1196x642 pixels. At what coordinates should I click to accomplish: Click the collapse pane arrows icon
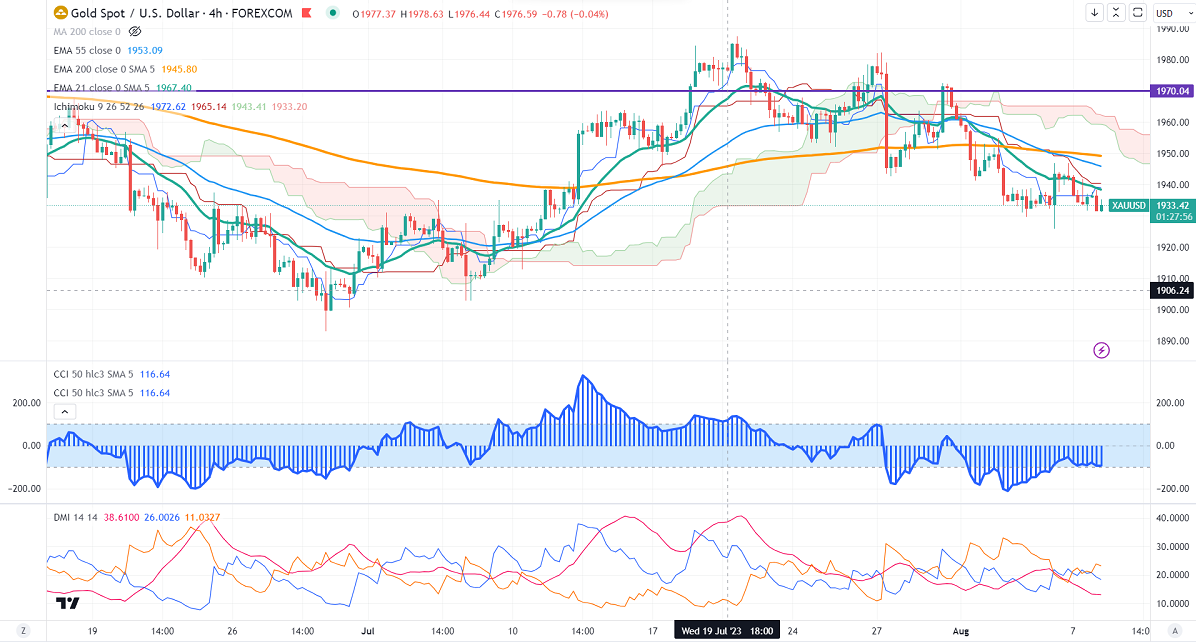tap(1116, 13)
